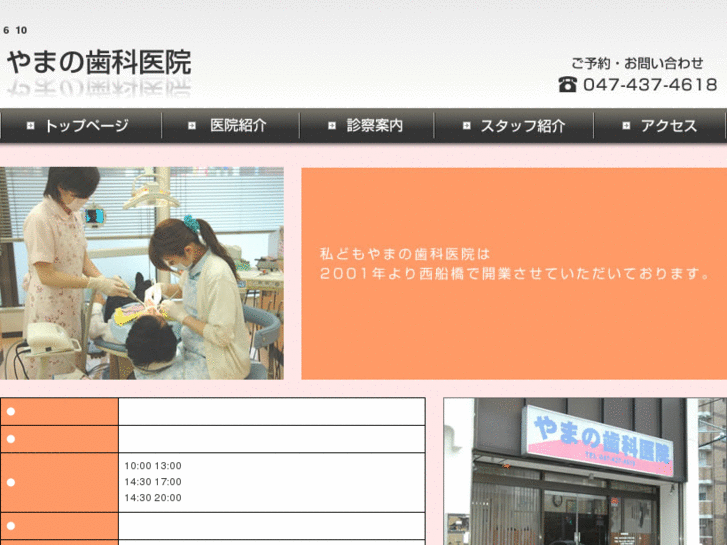Image resolution: width=727 pixels, height=545 pixels.
Task: Click the 14:30 17:00 hours text
Action: pyautogui.click(x=153, y=482)
